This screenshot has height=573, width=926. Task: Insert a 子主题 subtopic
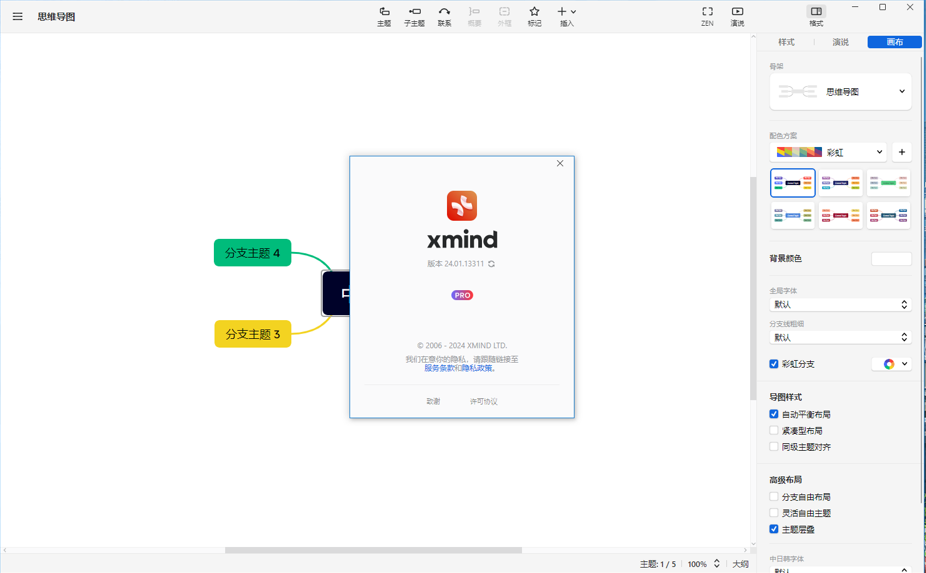(415, 17)
